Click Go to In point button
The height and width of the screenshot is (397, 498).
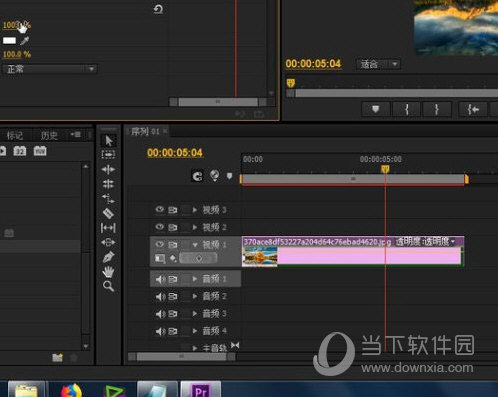(473, 109)
